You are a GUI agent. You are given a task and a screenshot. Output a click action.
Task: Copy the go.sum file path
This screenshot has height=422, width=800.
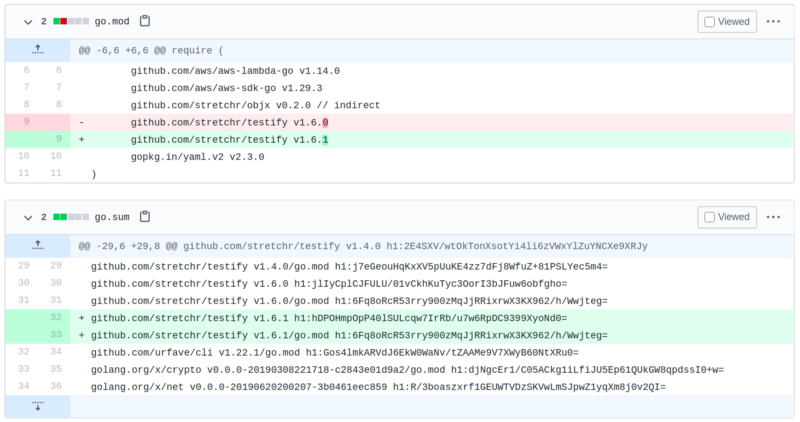pos(145,216)
